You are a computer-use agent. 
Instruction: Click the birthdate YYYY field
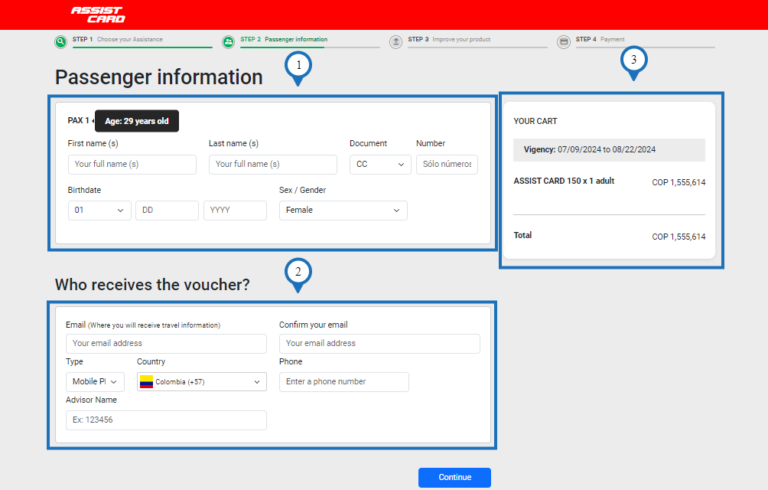pyautogui.click(x=235, y=210)
